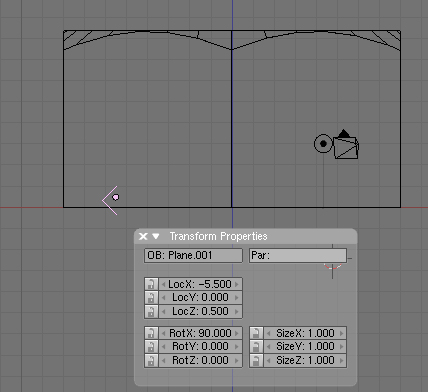Screen dimensions: 428x392
Task: Click the LocY: 0.000 value
Action: tap(200, 298)
